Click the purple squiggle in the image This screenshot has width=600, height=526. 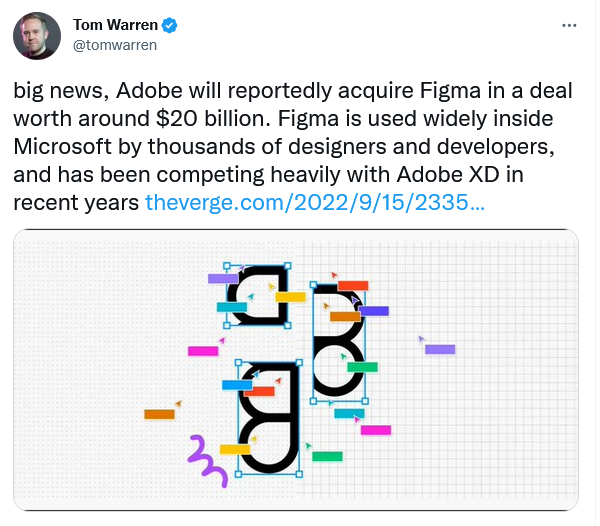pyautogui.click(x=208, y=461)
